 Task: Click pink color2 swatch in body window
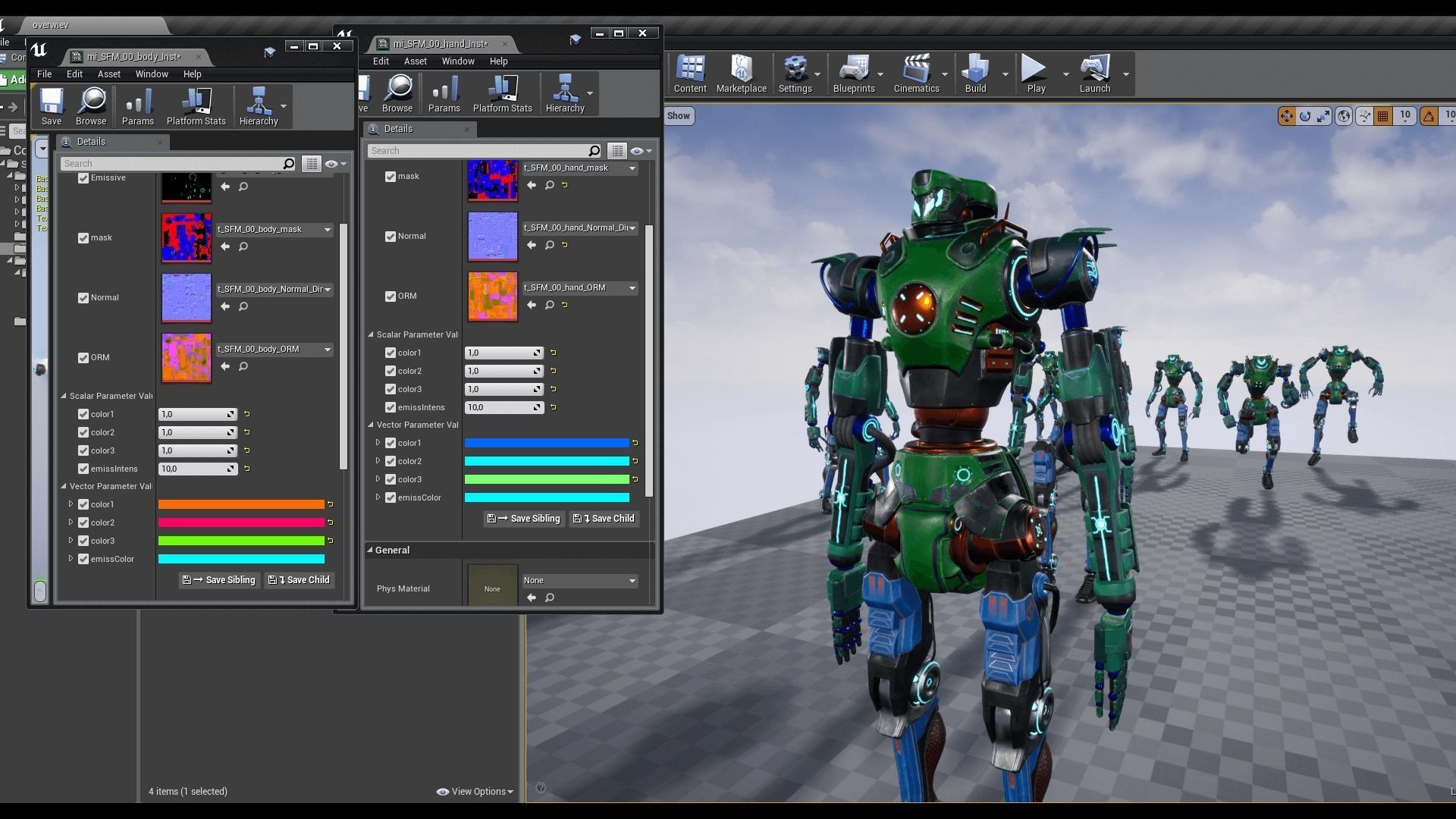tap(241, 522)
